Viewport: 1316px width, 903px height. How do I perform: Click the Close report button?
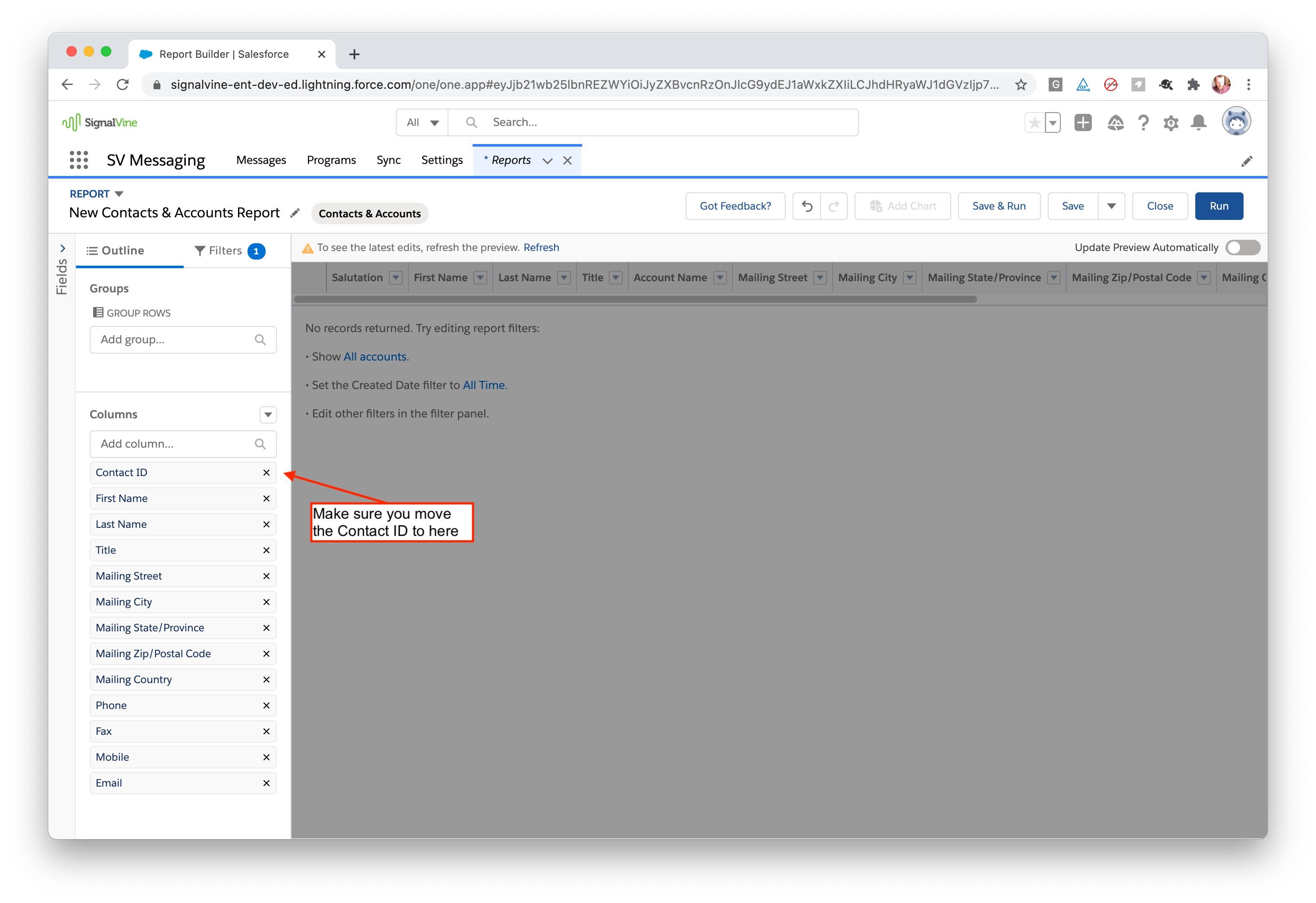1160,206
